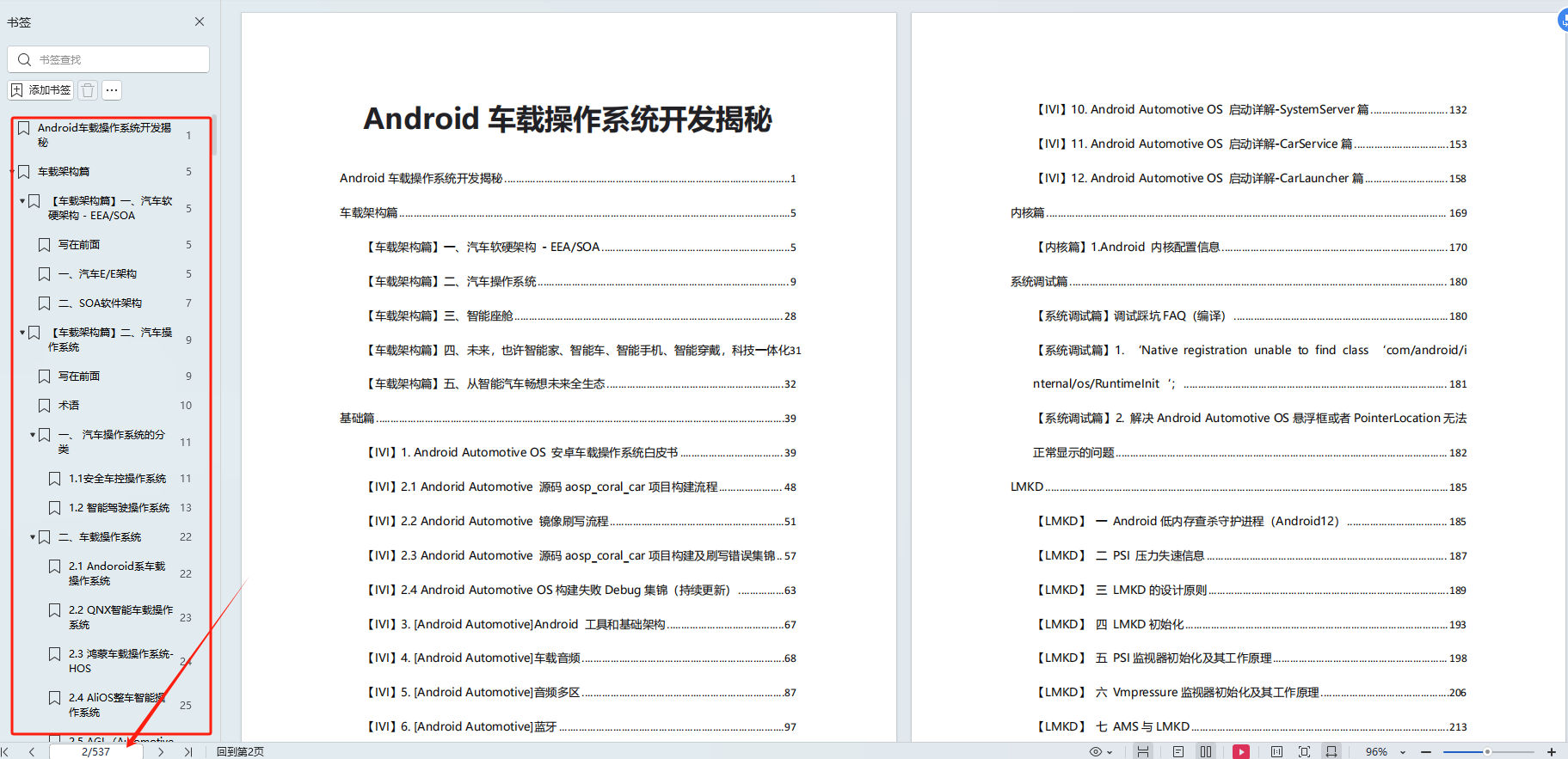Image resolution: width=1568 pixels, height=759 pixels.
Task: Collapse the 一、汽车操作系统的分类 bookmark node
Action: point(33,434)
